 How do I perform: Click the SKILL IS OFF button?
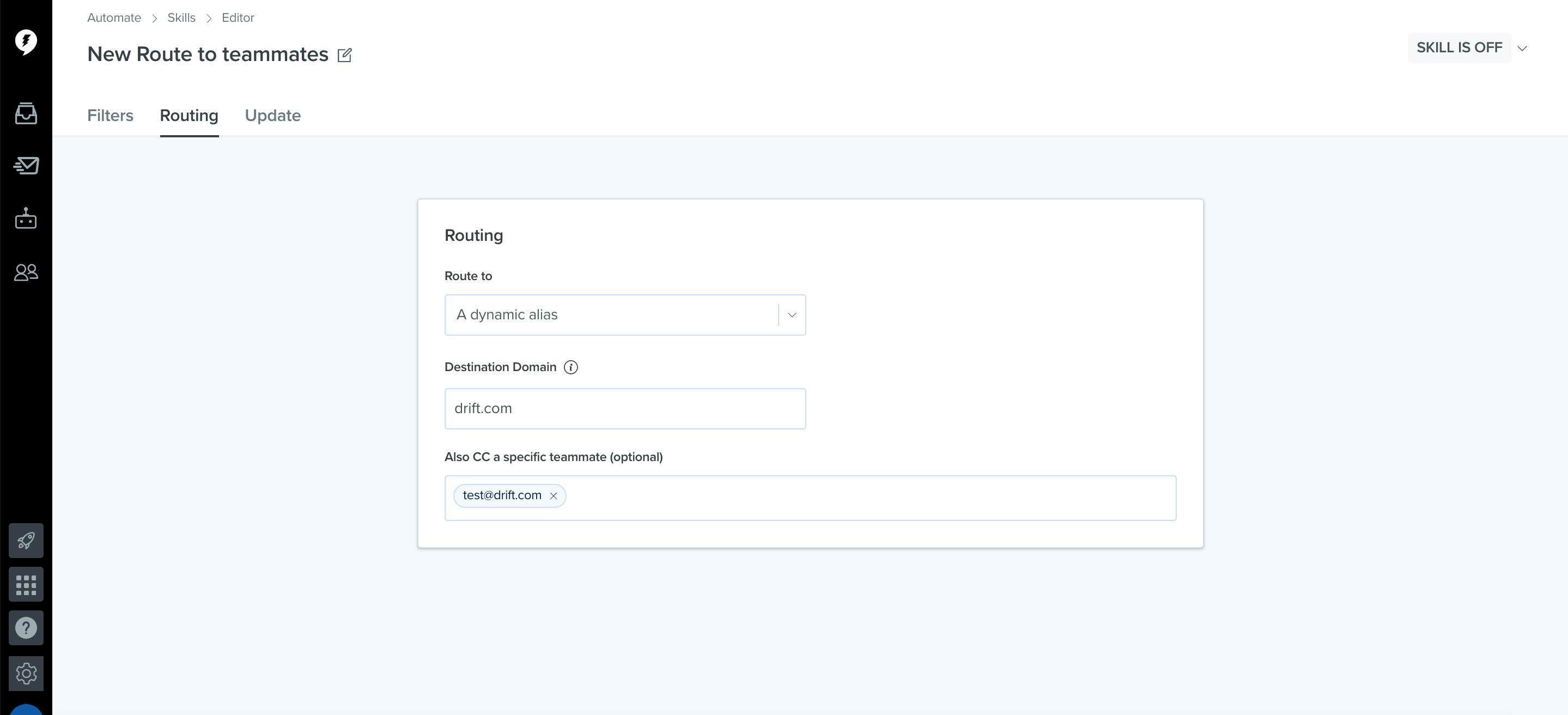pos(1459,47)
